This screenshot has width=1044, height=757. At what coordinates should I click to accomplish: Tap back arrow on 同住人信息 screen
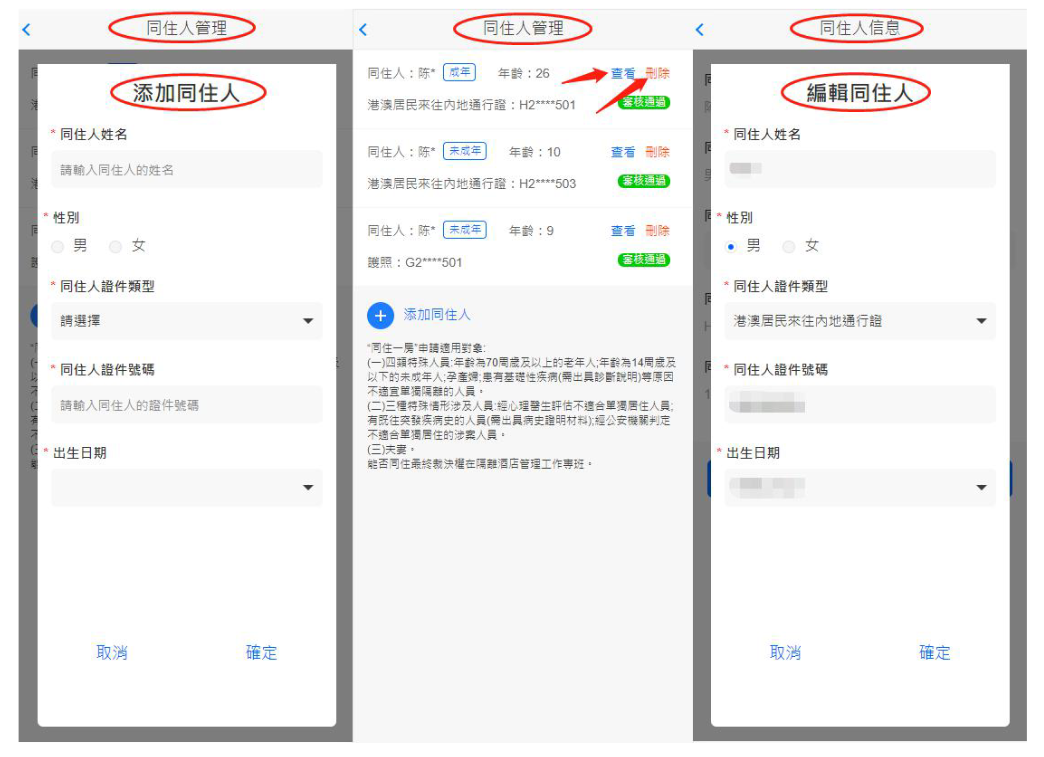pos(699,29)
